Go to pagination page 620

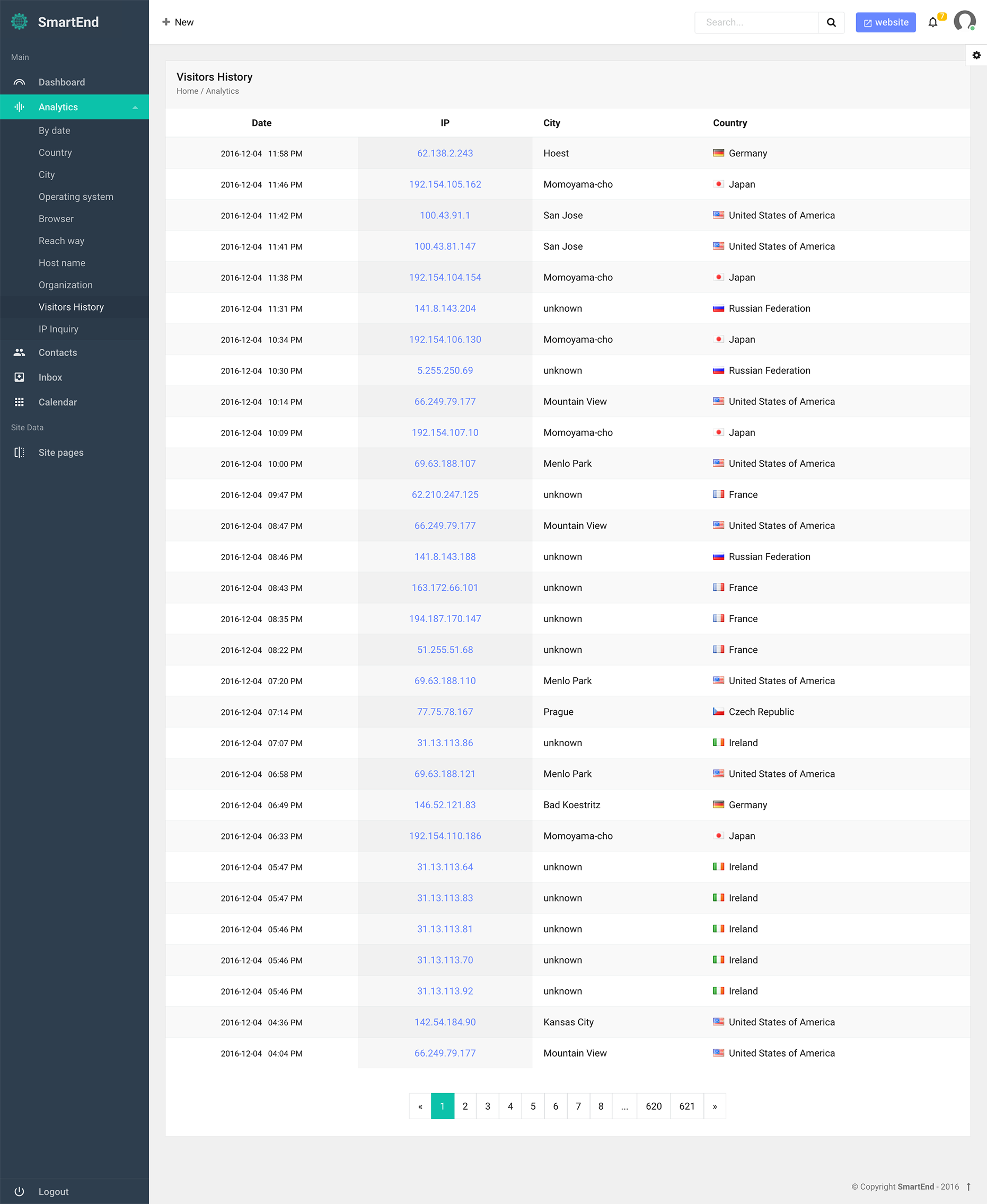(653, 1106)
